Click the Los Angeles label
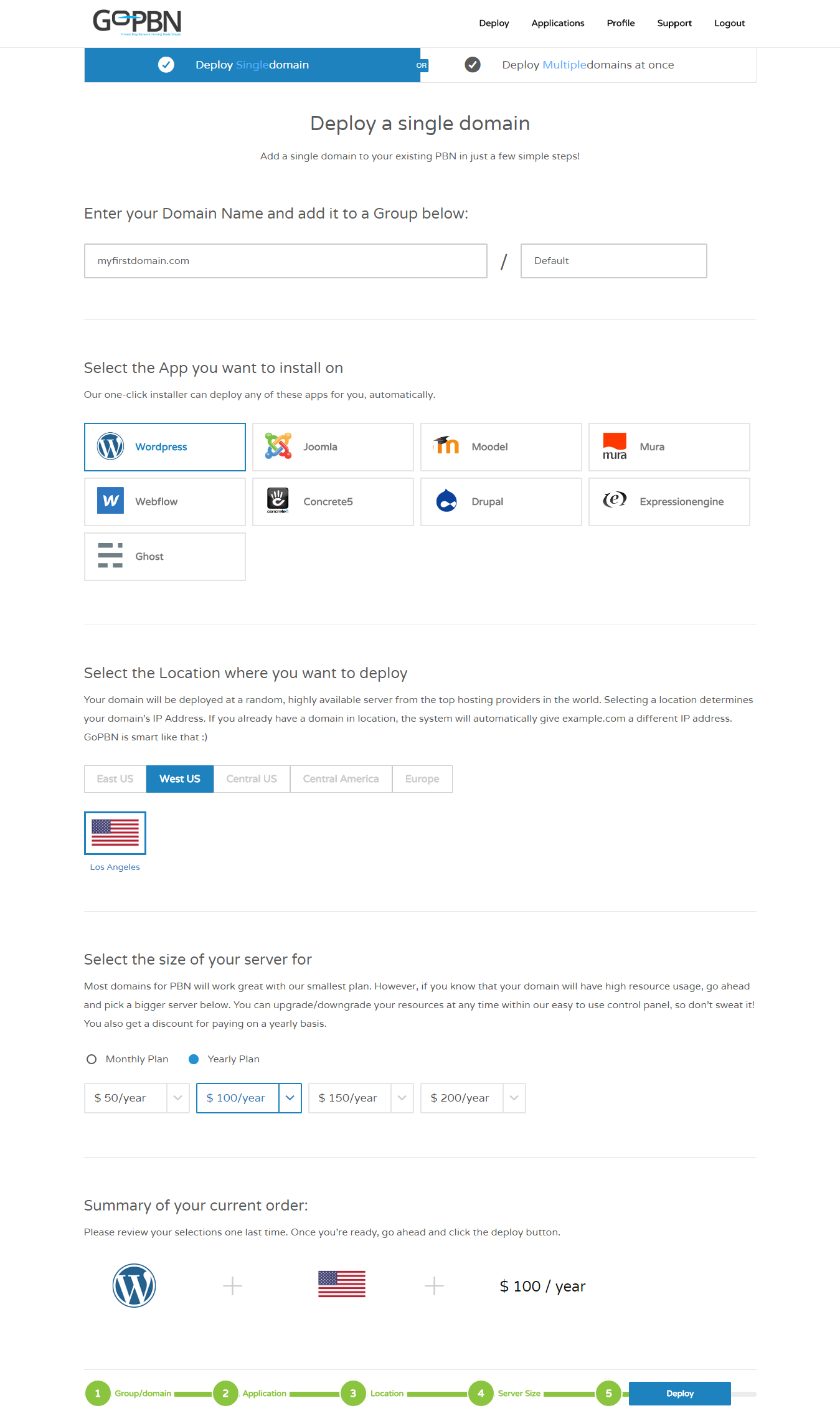 (x=115, y=867)
